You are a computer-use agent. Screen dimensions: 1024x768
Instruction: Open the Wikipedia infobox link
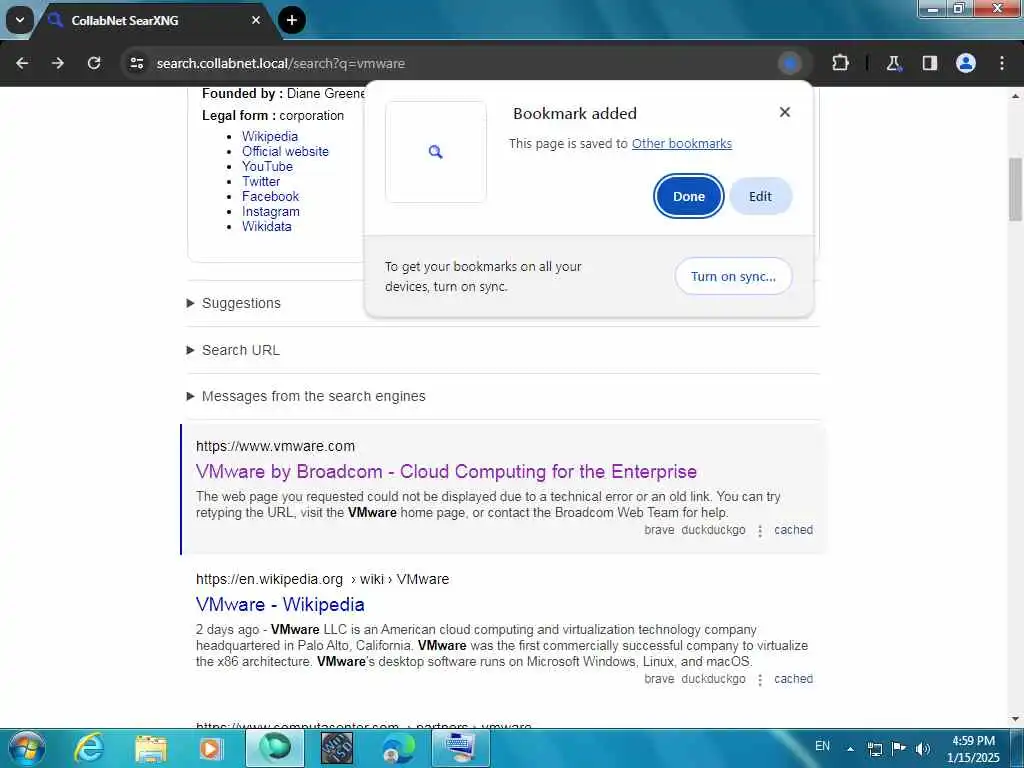pyautogui.click(x=270, y=136)
